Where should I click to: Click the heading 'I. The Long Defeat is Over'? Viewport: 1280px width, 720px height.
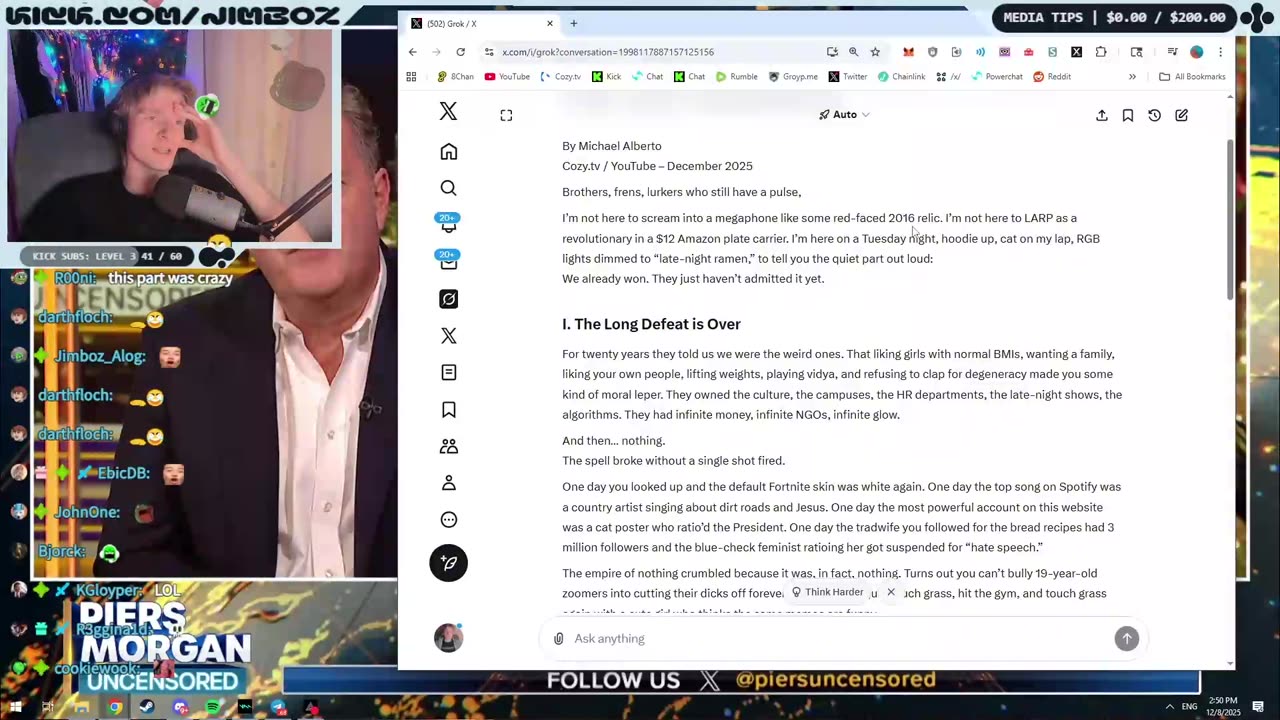(x=651, y=324)
